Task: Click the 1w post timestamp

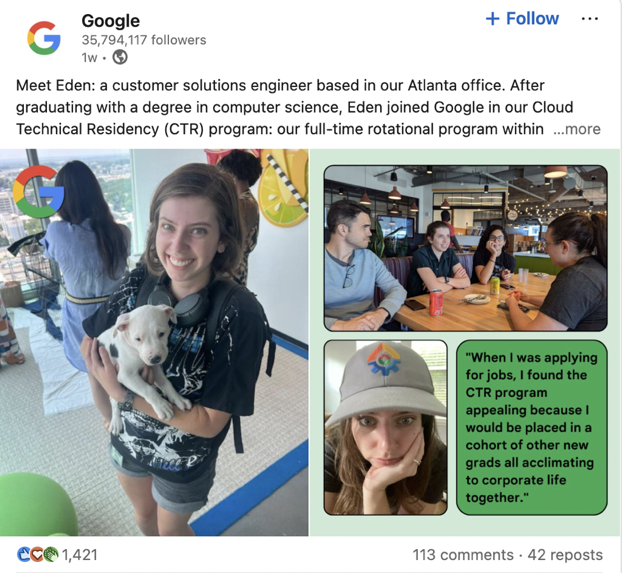Action: pos(89,58)
